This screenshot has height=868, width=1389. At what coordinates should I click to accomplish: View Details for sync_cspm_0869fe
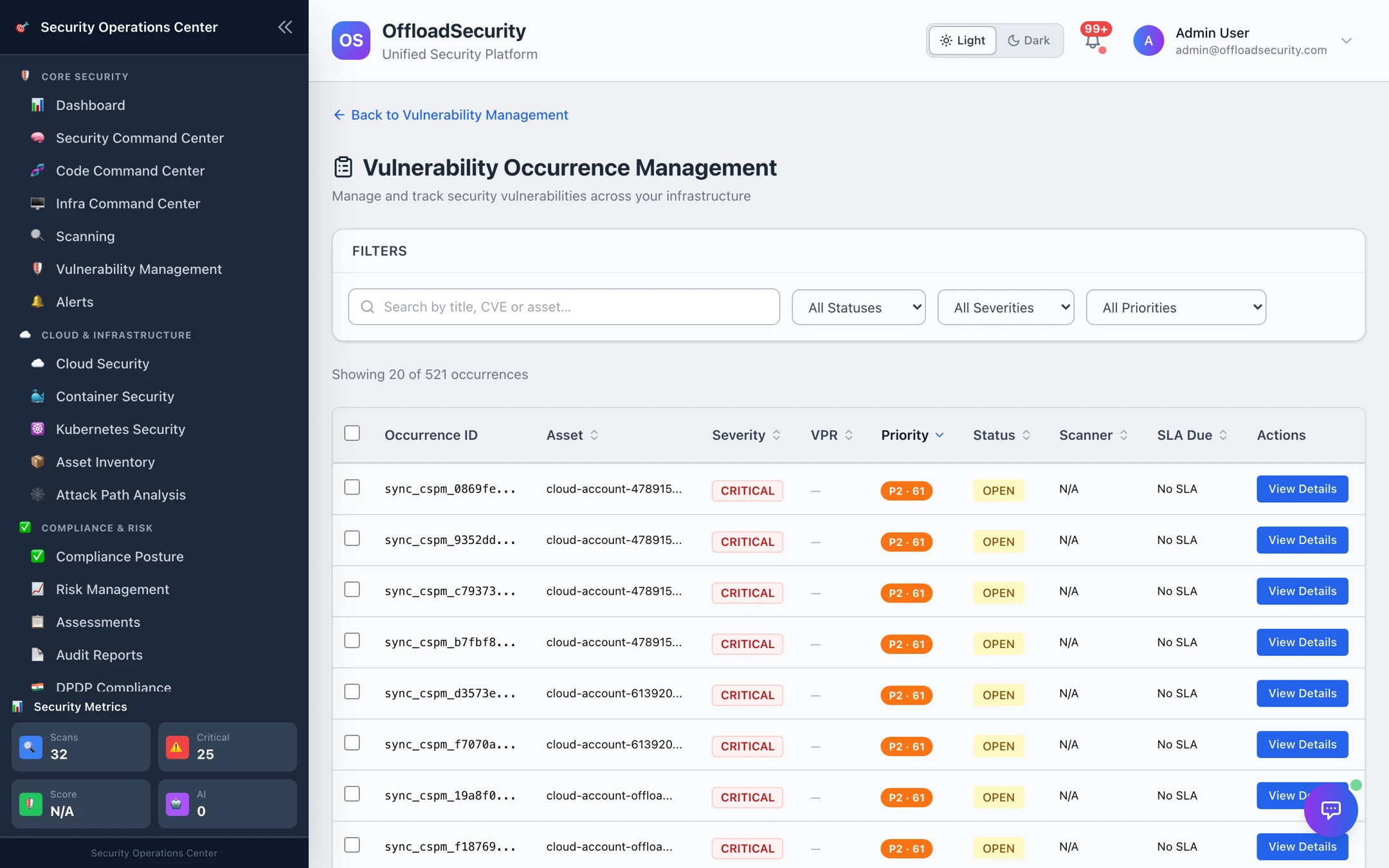[1302, 489]
